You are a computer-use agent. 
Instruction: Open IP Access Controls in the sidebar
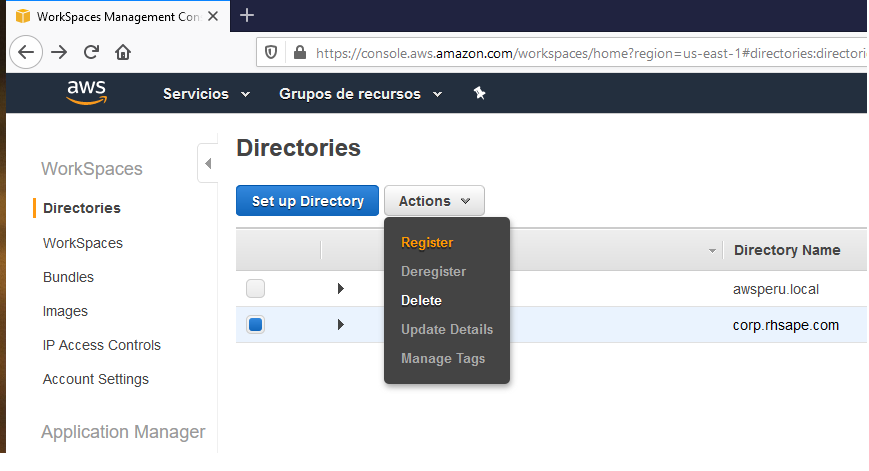coord(102,345)
